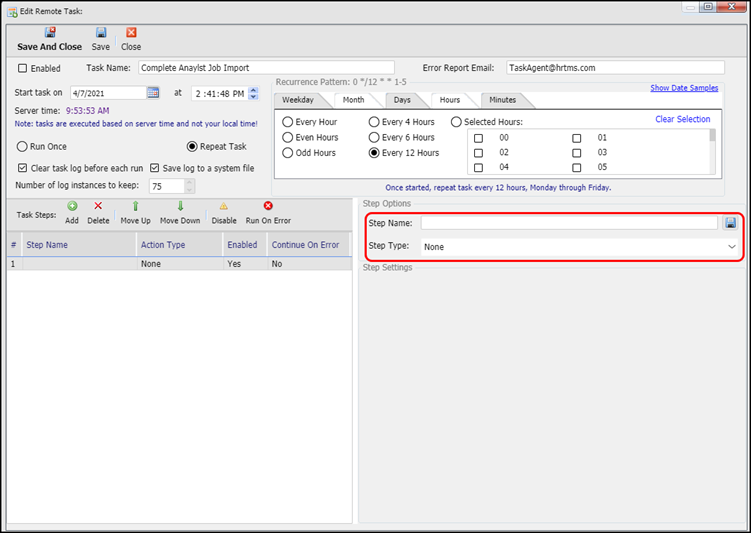The width and height of the screenshot is (751, 533).
Task: Move the step up
Action: [135, 206]
